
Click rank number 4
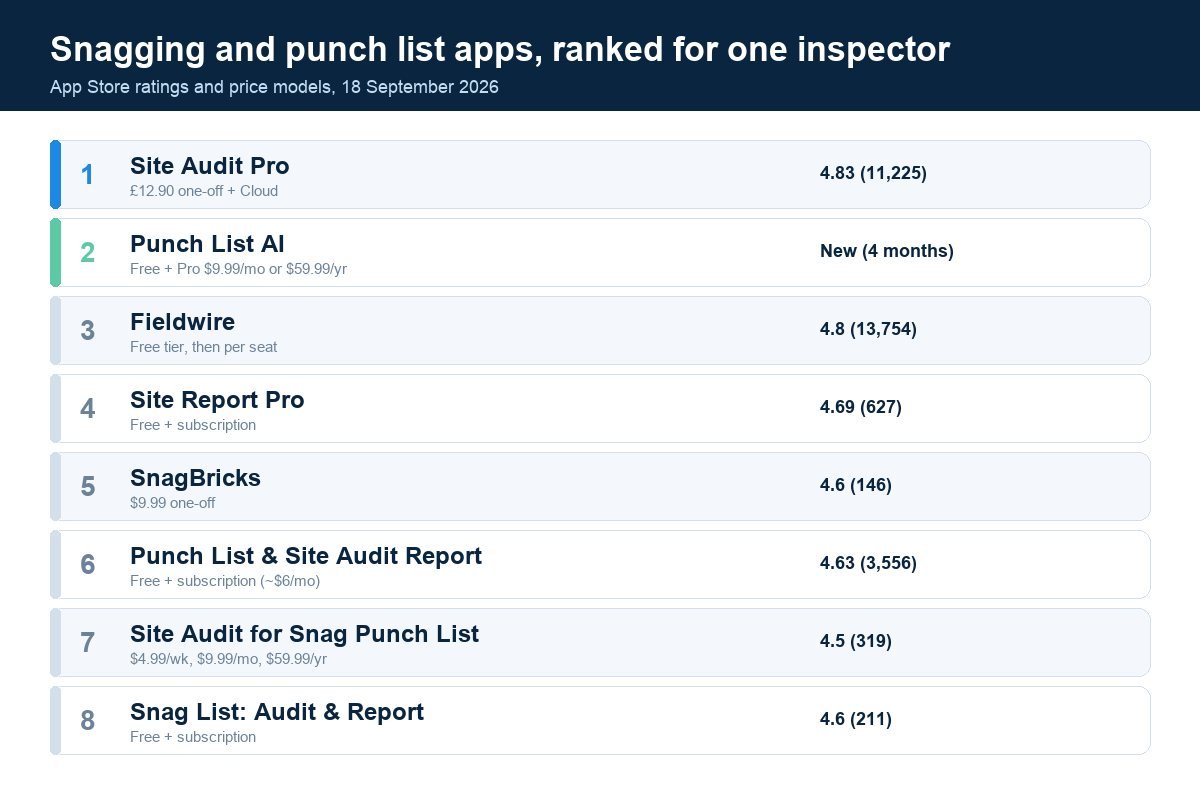tap(87, 409)
